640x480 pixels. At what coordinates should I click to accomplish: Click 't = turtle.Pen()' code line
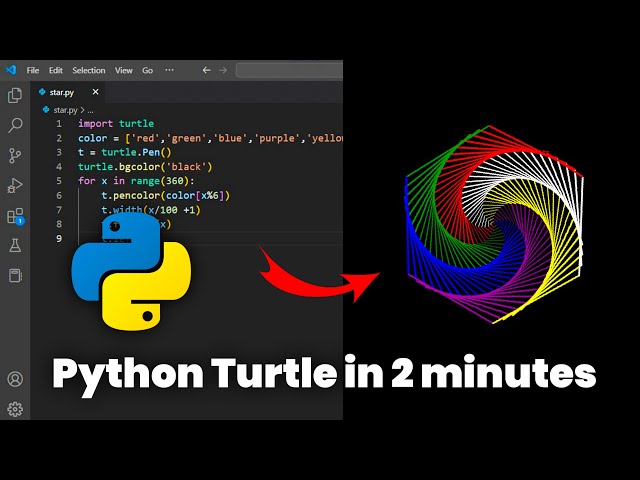(124, 152)
